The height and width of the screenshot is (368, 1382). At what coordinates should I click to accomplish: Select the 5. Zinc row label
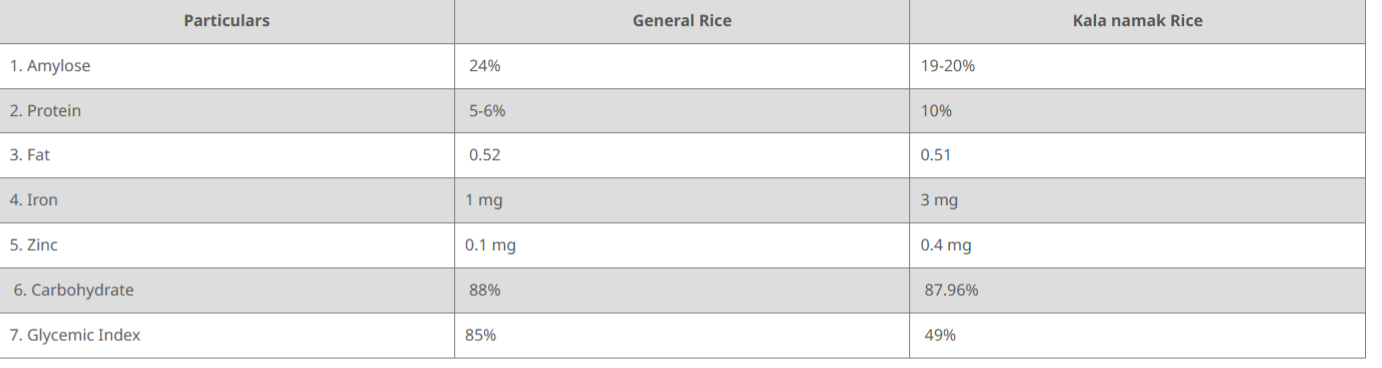click(x=34, y=245)
